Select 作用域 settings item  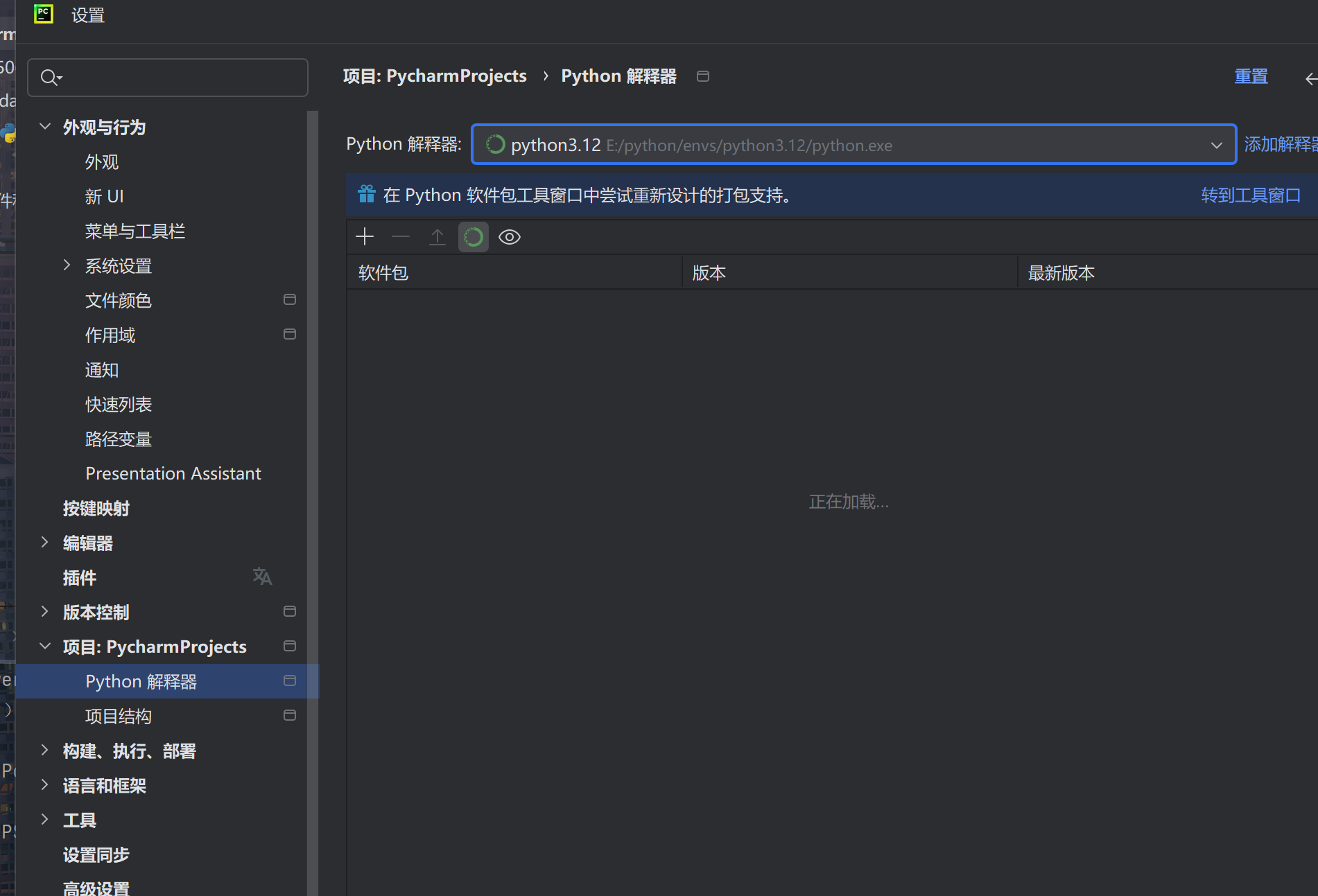click(x=110, y=335)
